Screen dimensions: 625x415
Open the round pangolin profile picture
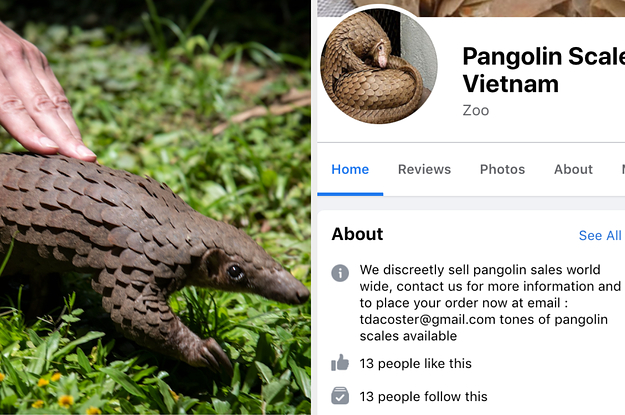click(379, 66)
